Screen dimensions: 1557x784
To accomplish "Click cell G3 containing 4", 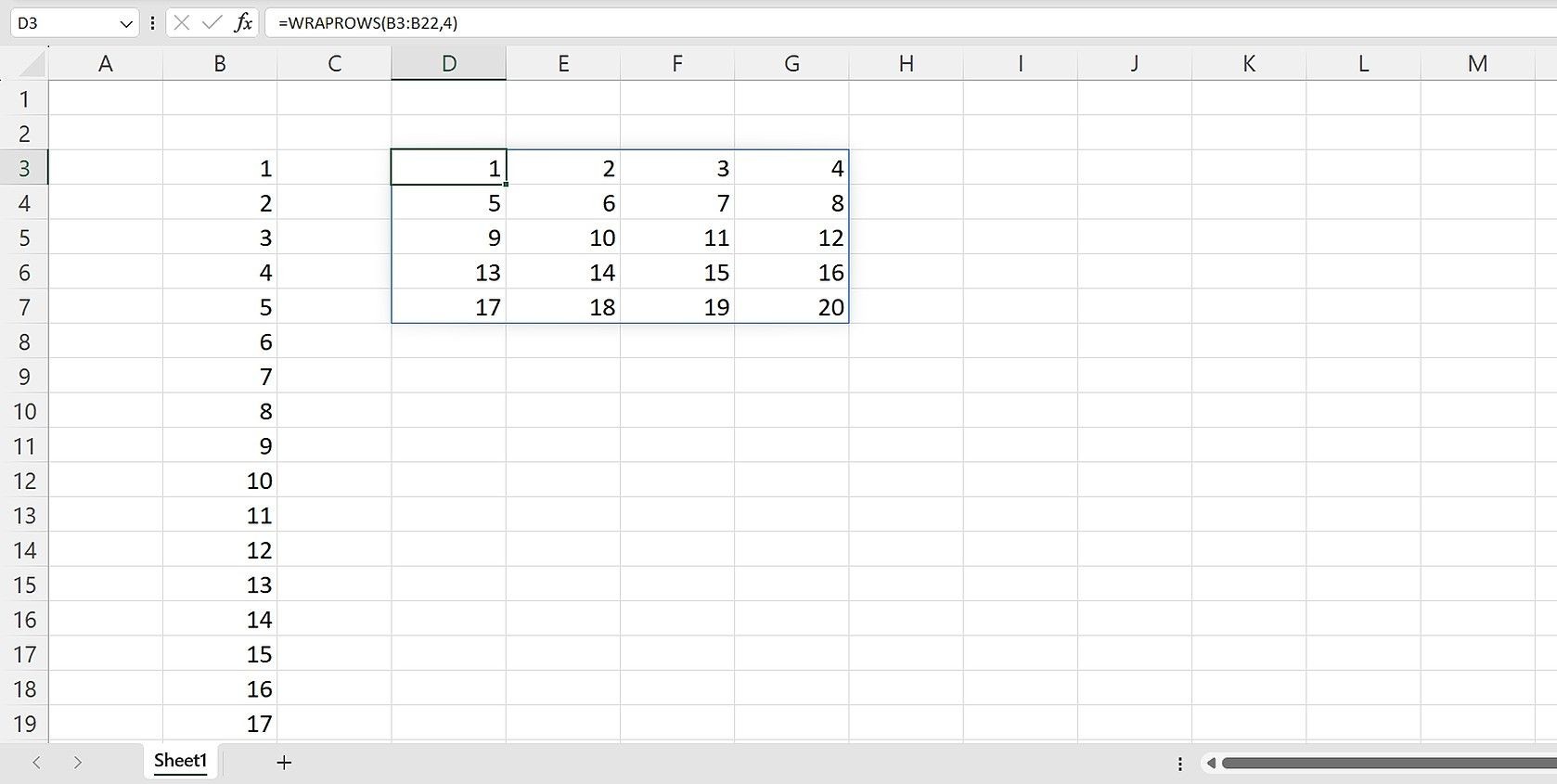I will click(x=791, y=168).
